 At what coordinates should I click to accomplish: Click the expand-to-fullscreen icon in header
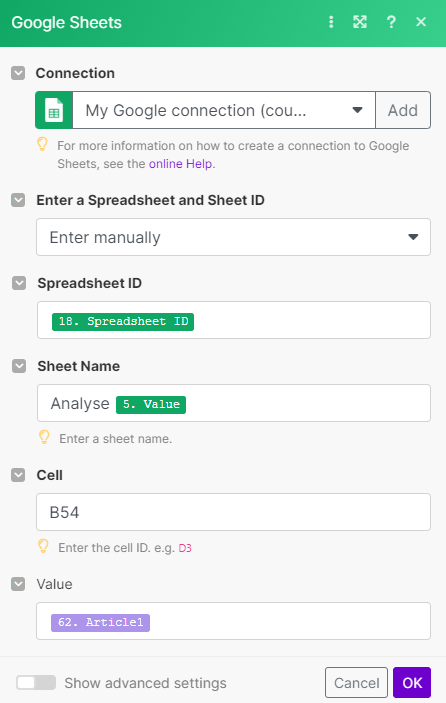pyautogui.click(x=360, y=22)
